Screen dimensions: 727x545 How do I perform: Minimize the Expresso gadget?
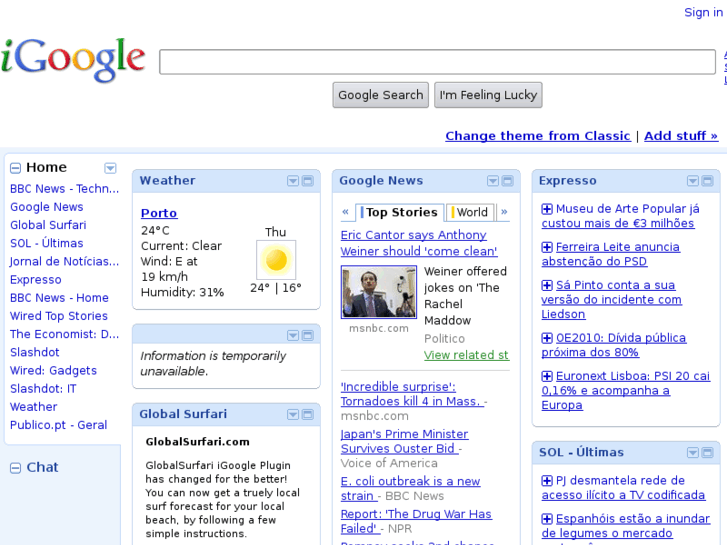tap(708, 181)
